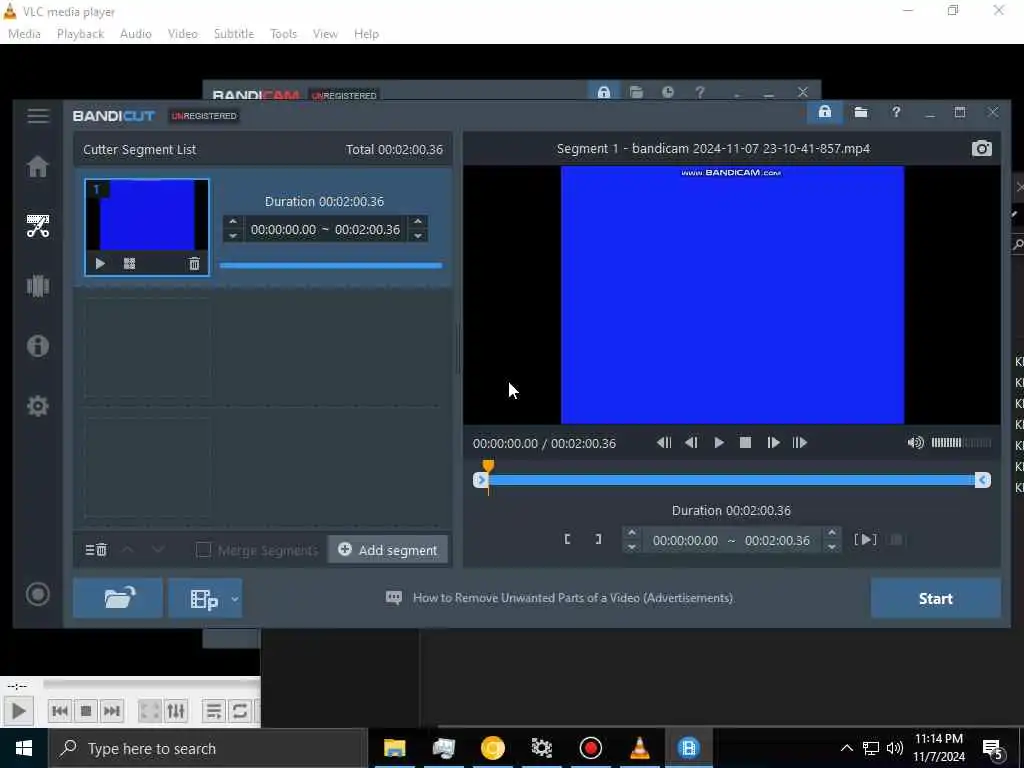Stop the preview playback
This screenshot has height=768, width=1024.
745,443
